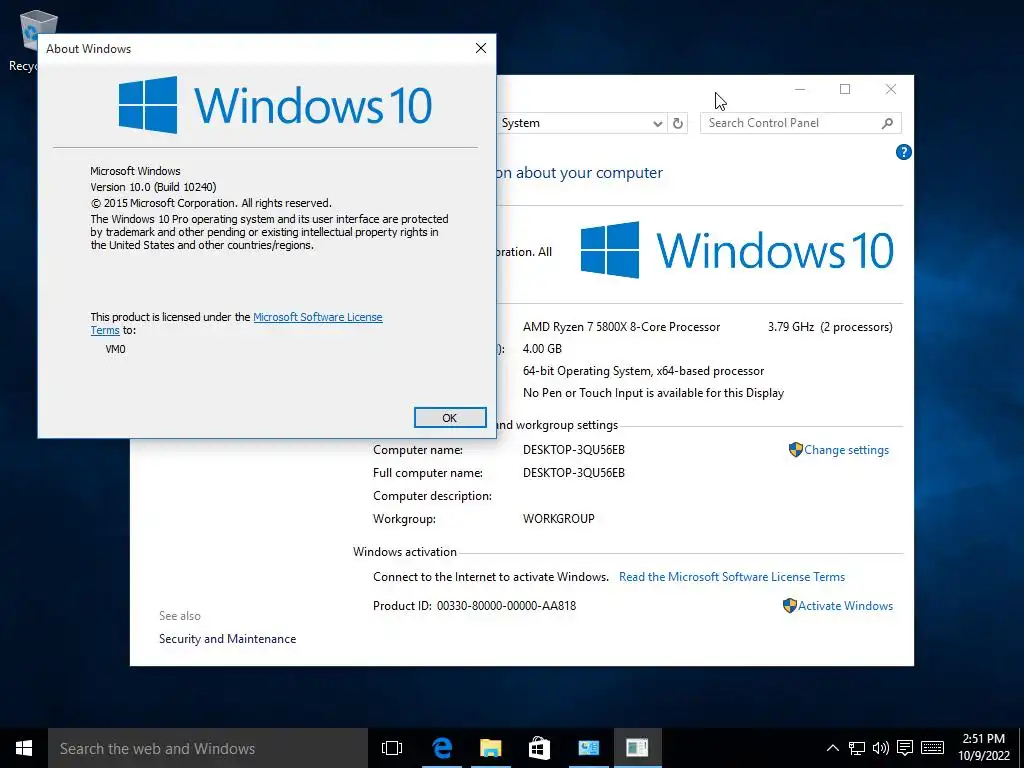Open the Windows Store taskbar icon
The image size is (1024, 768).
(x=539, y=748)
